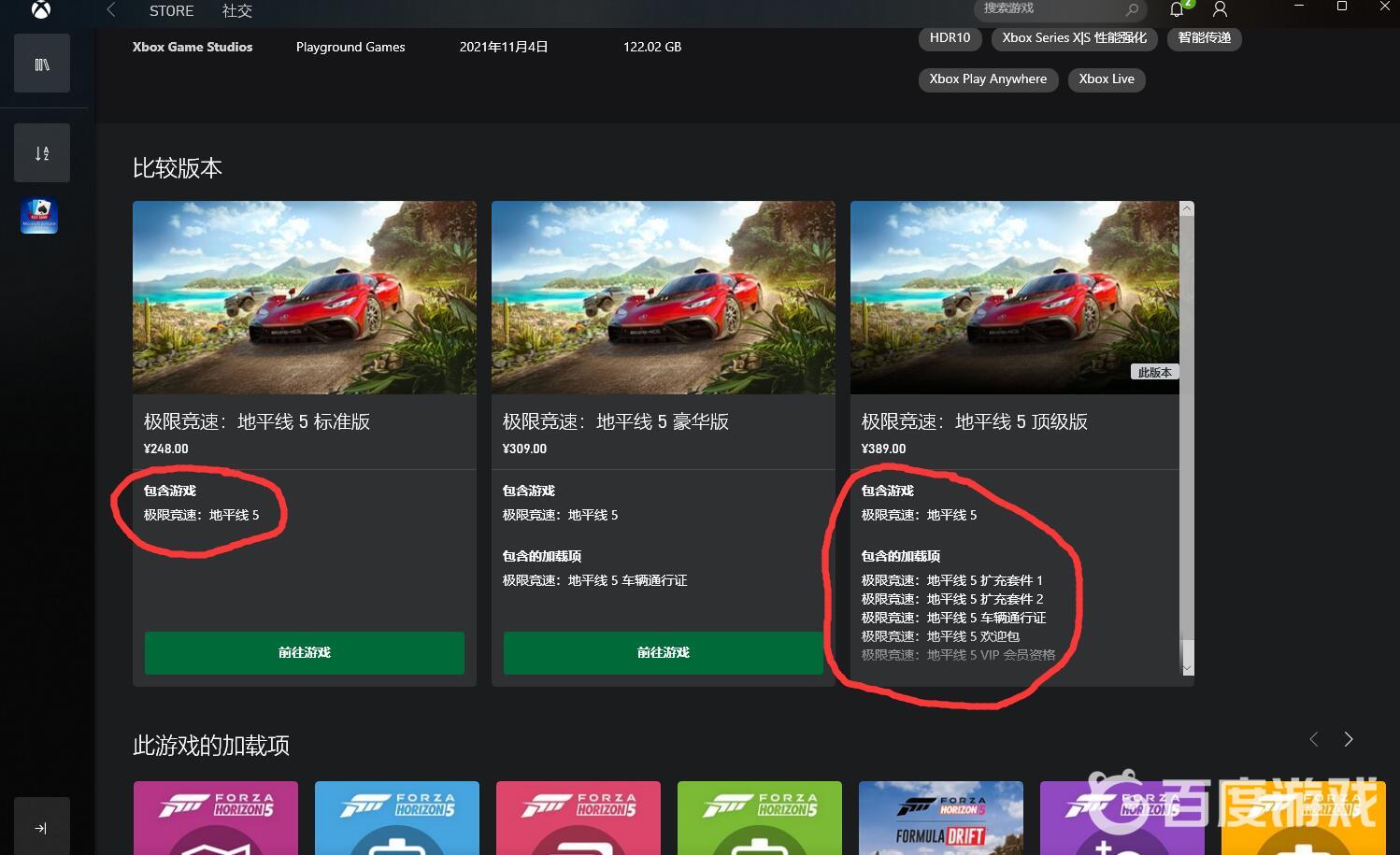Open the green Forza Horizon 5 add-on tile
The height and width of the screenshot is (855, 1400).
point(760,818)
